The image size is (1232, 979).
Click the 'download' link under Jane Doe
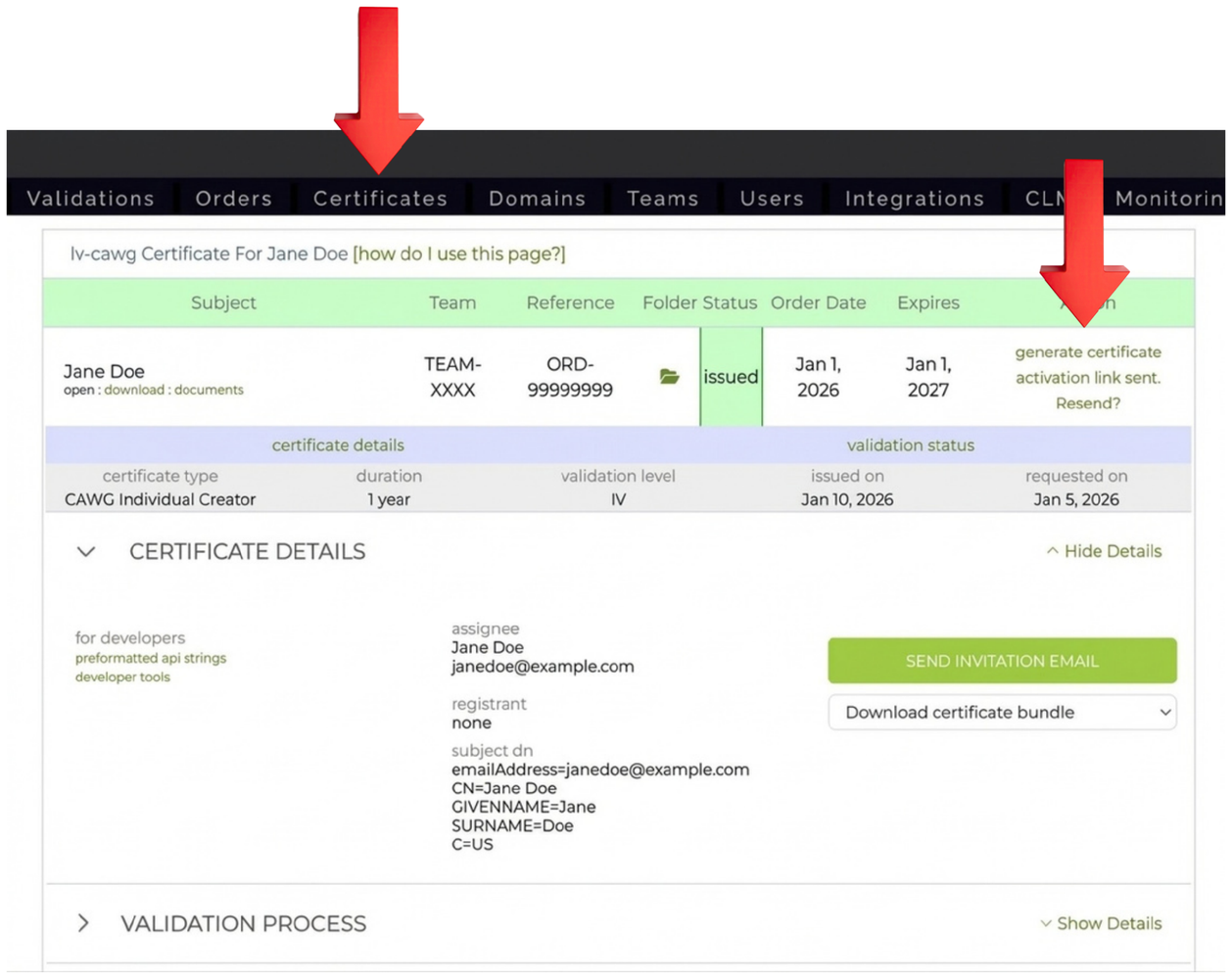coord(134,390)
